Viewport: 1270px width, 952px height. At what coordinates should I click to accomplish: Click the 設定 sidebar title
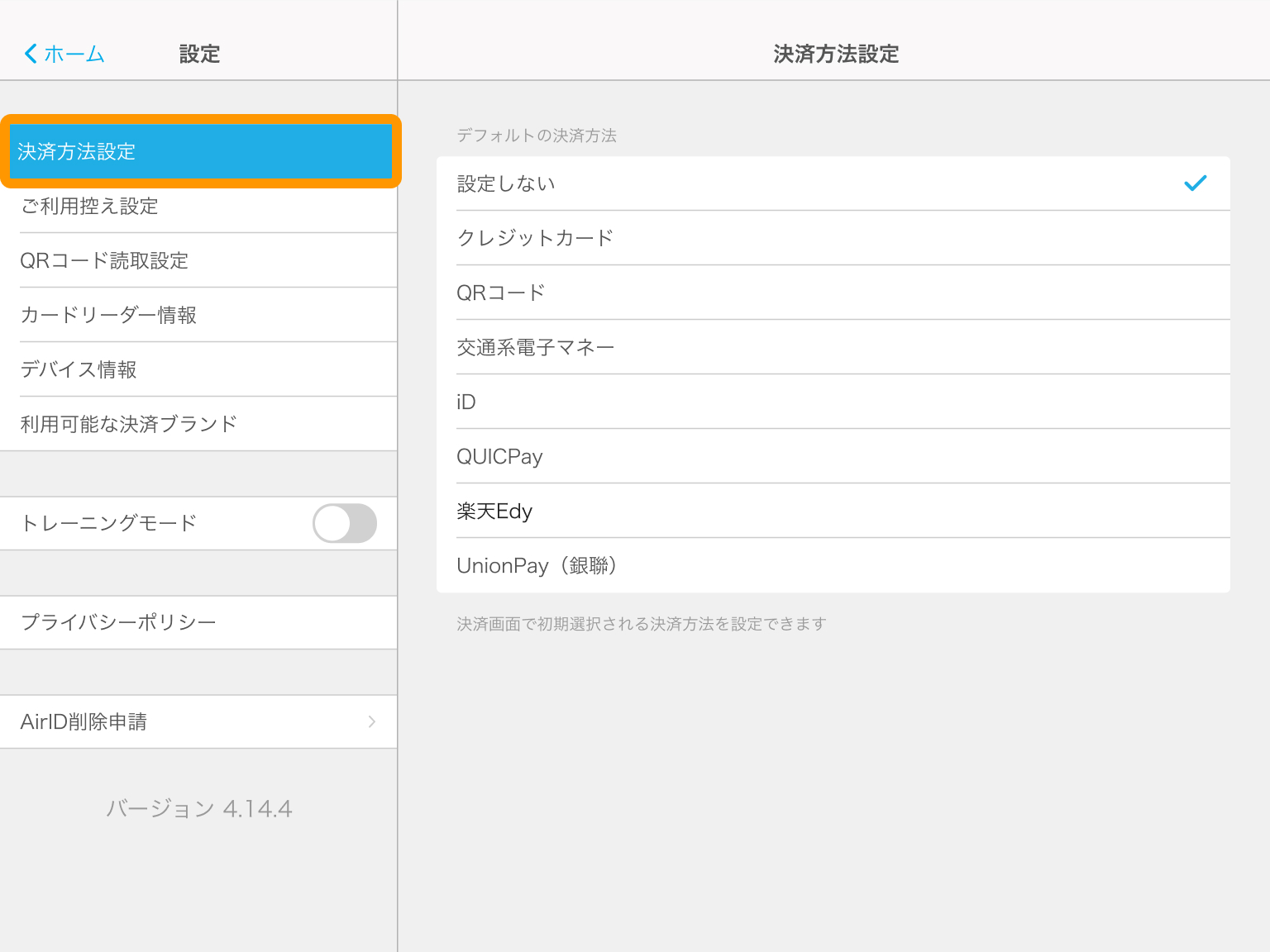pyautogui.click(x=199, y=55)
